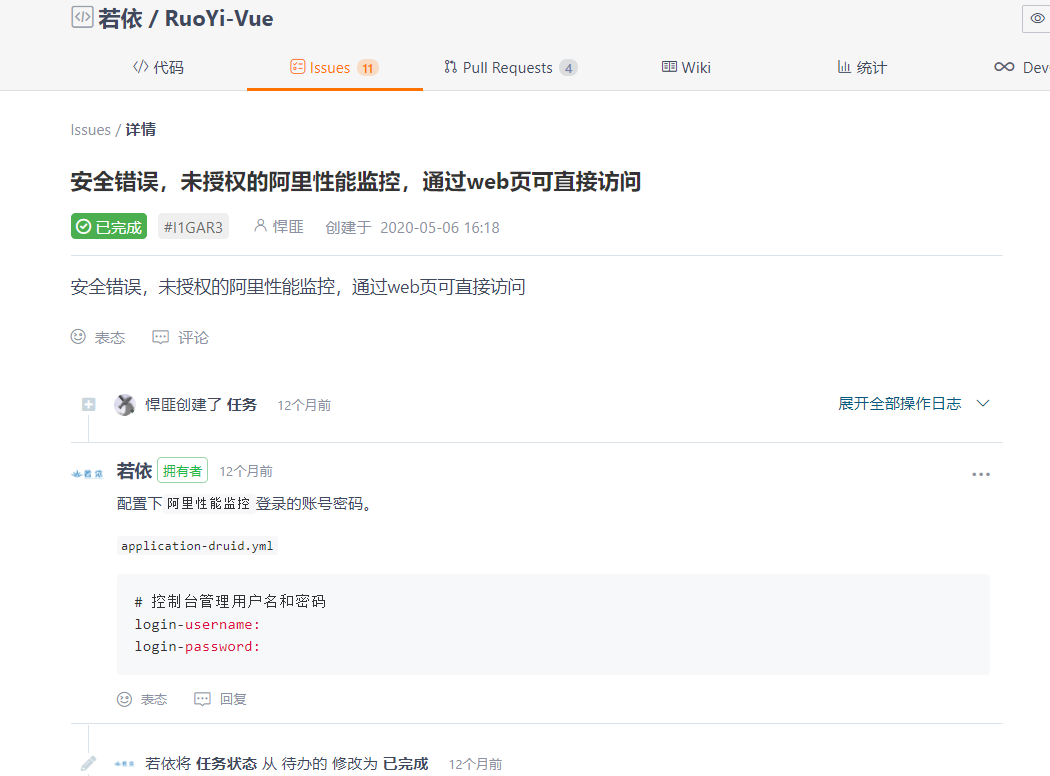
Task: Open the 代码 tab
Action: pyautogui.click(x=158, y=68)
